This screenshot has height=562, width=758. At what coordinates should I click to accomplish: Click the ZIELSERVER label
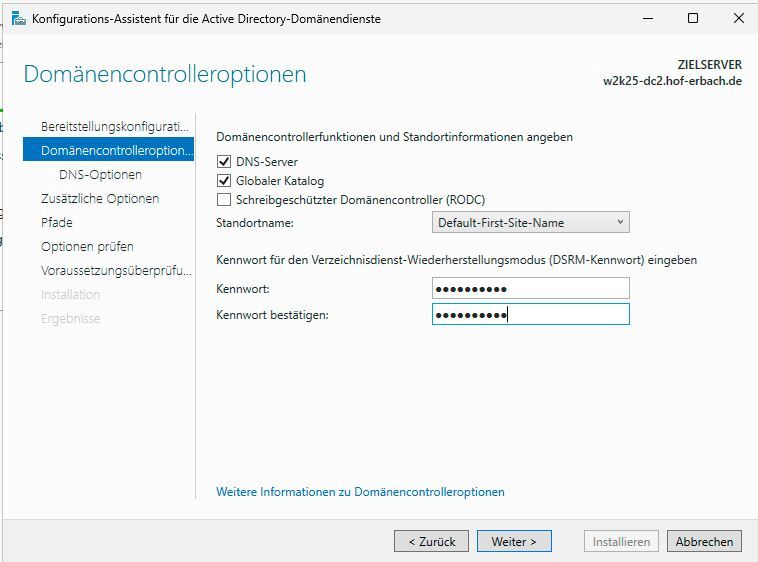coord(710,65)
